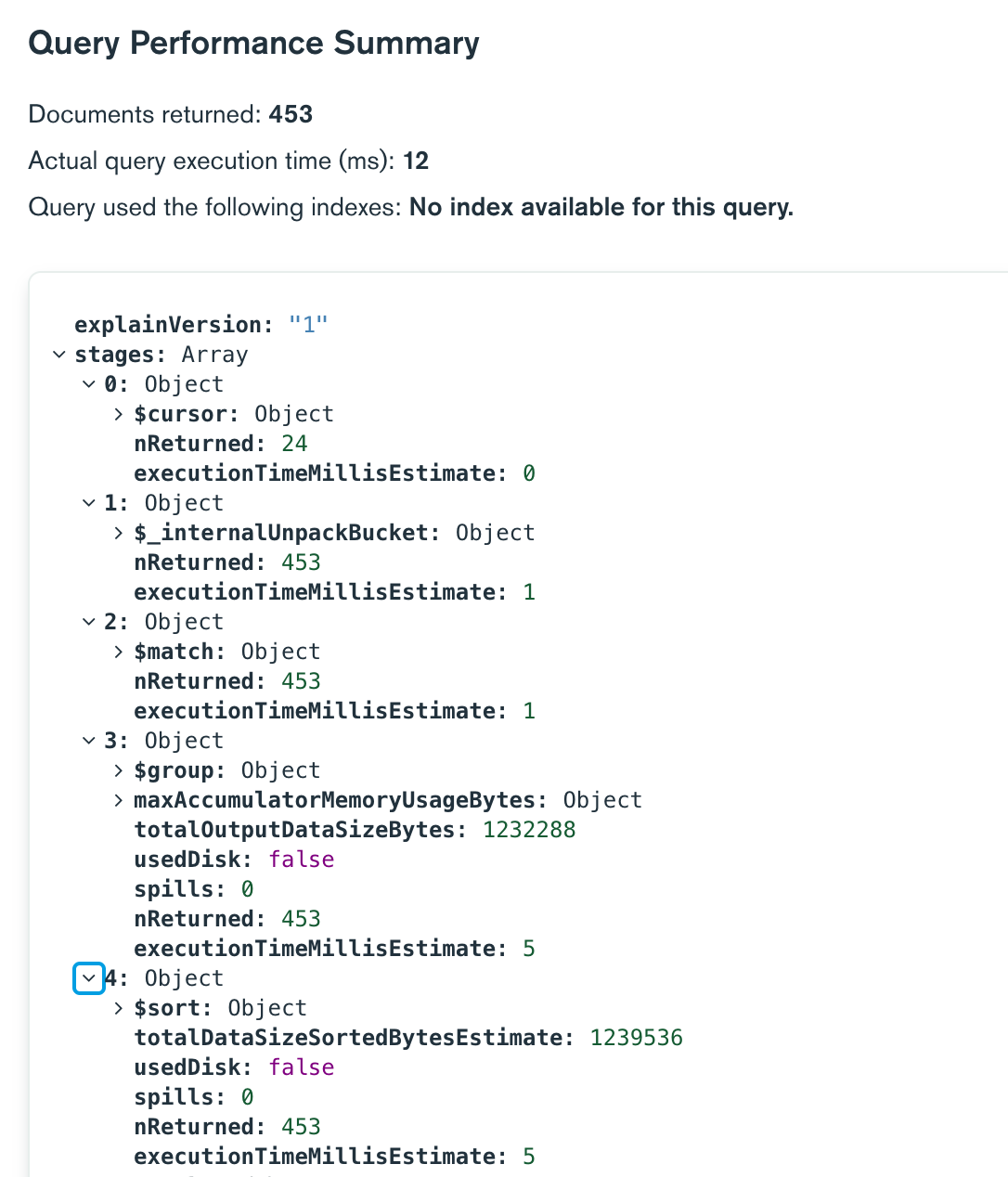Click totalOutputDataSizeBytes value 1232288
Screen dimensions: 1008x1177
(529, 830)
